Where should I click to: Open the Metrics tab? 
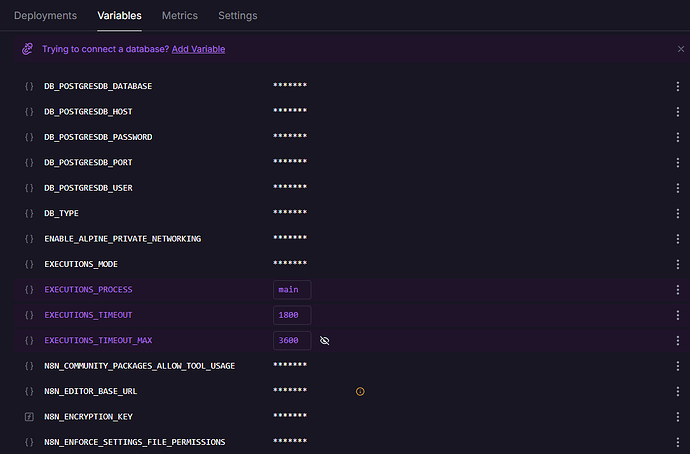pos(179,16)
